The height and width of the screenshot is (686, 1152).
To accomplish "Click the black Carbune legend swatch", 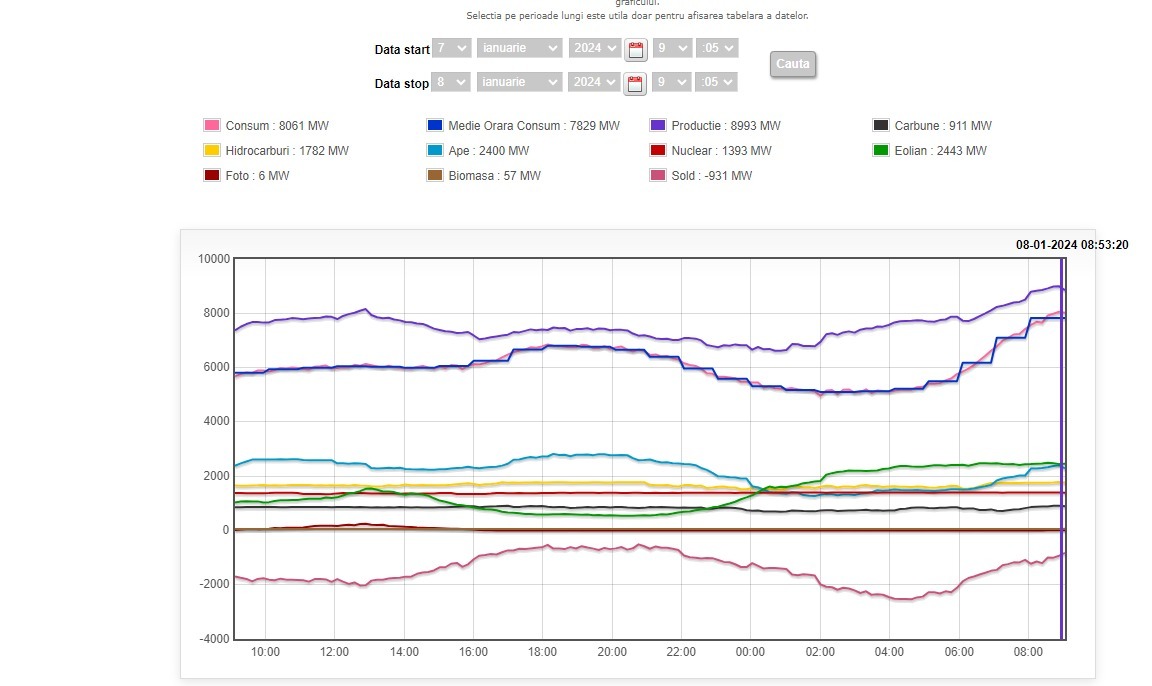I will click(x=881, y=126).
